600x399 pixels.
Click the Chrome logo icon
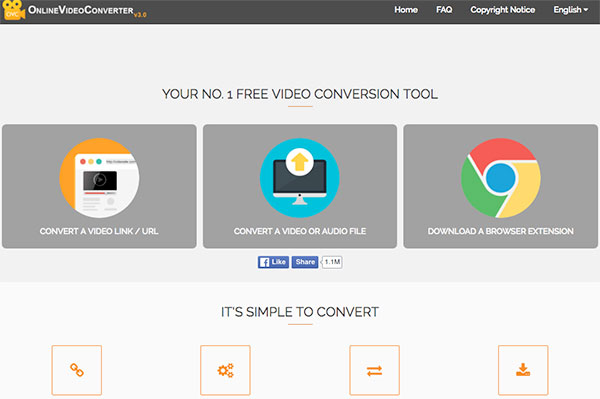click(x=501, y=178)
